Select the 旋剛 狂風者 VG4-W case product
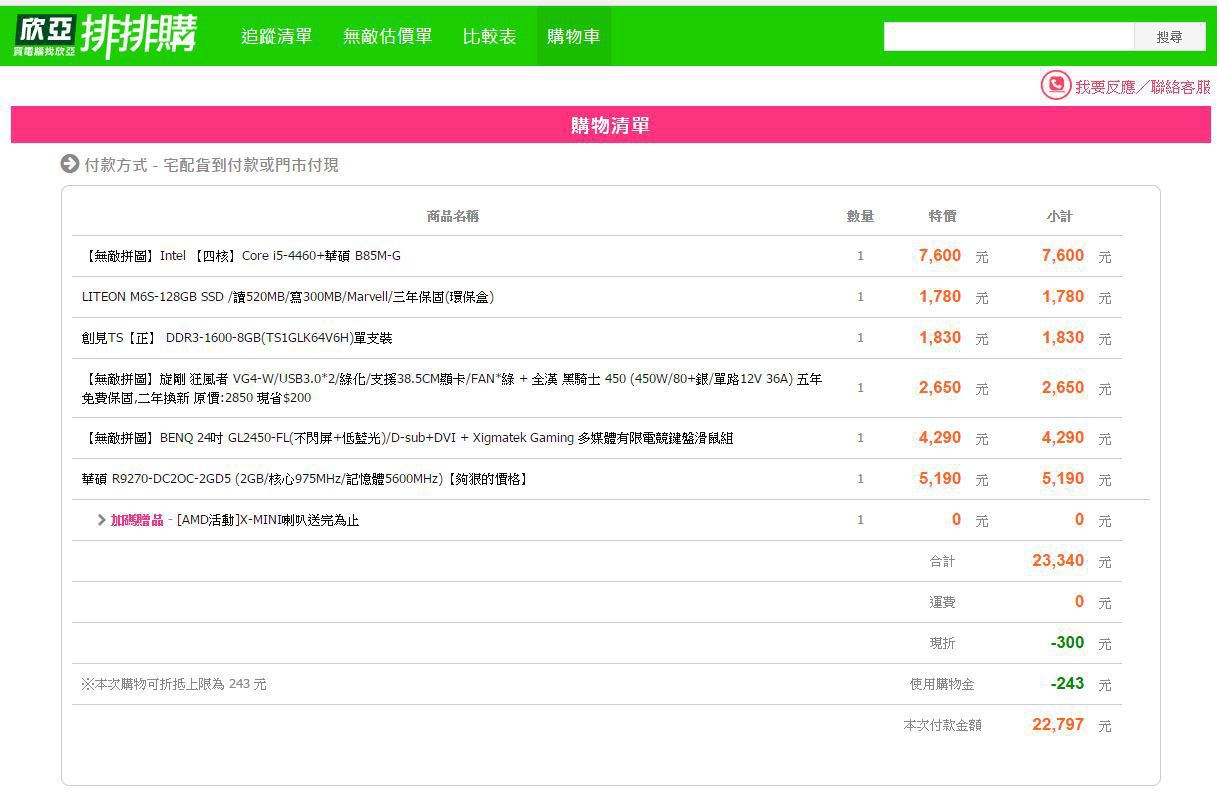The height and width of the screenshot is (791, 1217). (452, 388)
